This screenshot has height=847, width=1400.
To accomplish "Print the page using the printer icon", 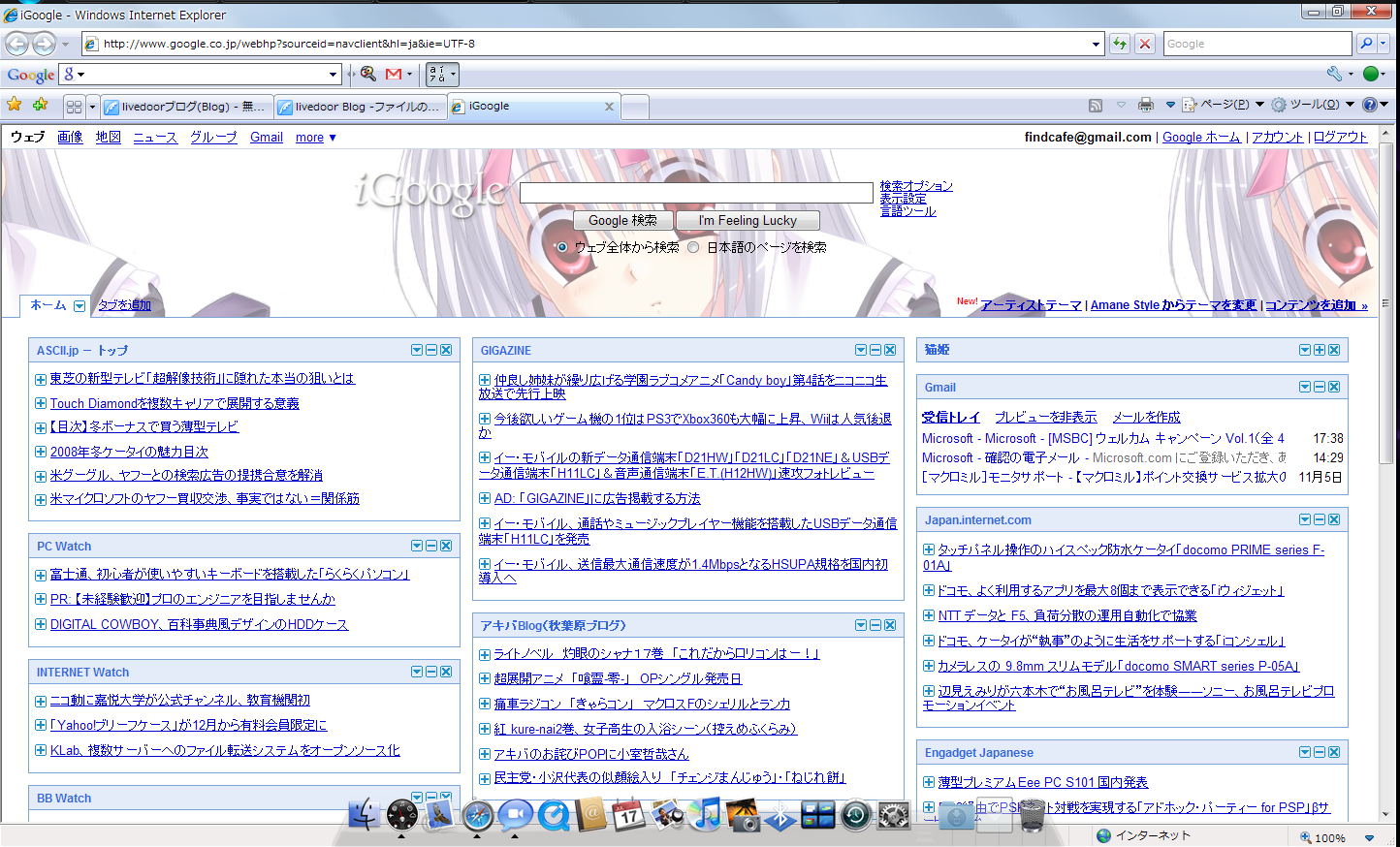I will coord(1146,105).
